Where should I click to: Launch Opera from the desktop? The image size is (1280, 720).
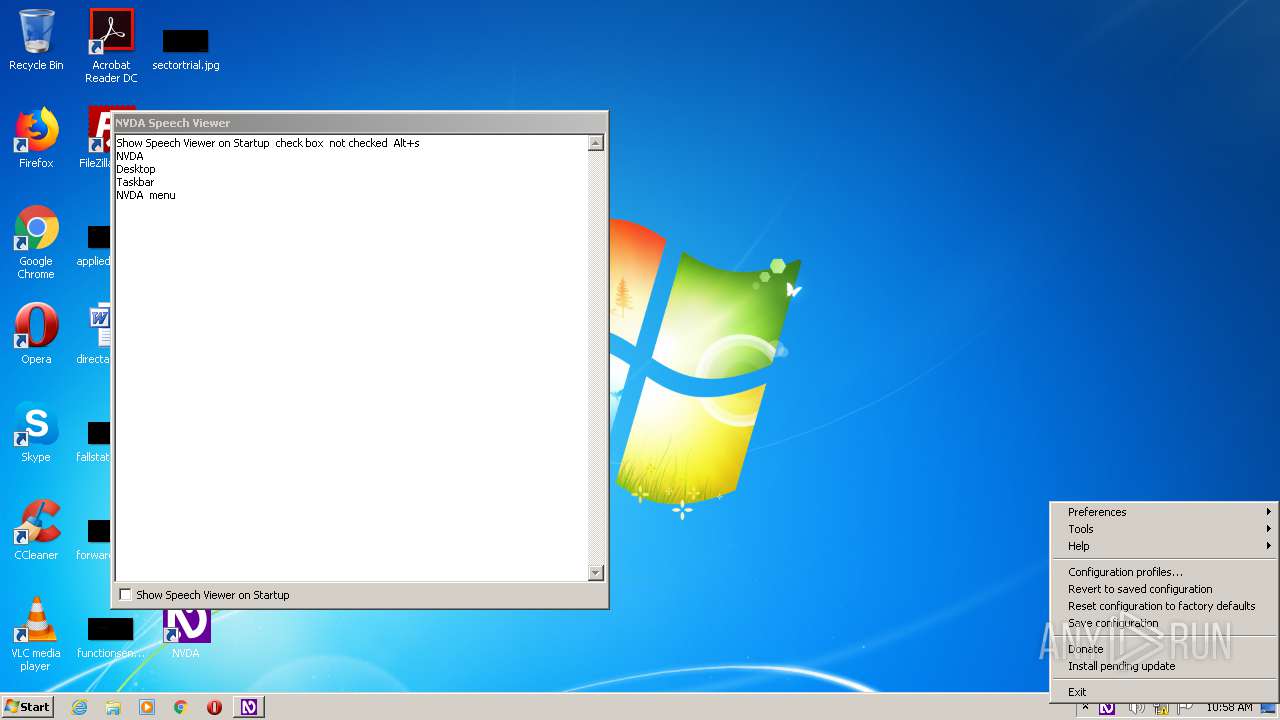click(36, 333)
